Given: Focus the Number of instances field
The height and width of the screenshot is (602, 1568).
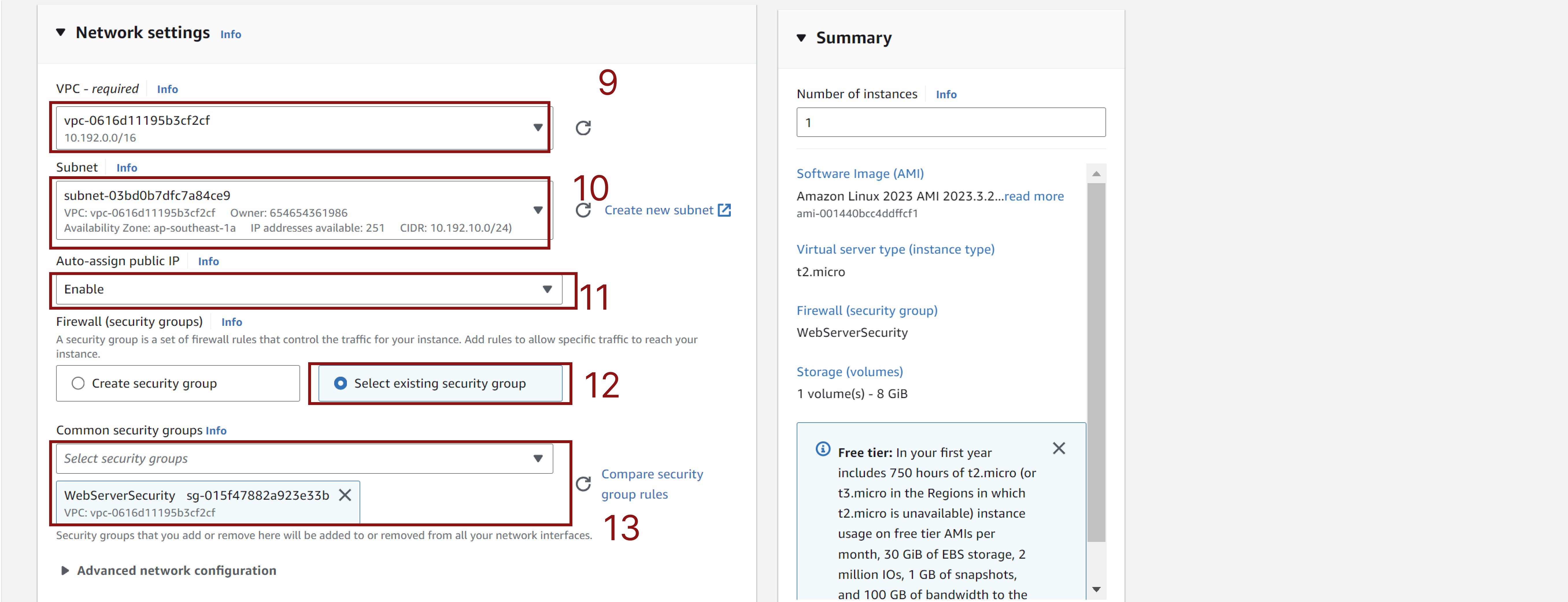Looking at the screenshot, I should point(951,122).
